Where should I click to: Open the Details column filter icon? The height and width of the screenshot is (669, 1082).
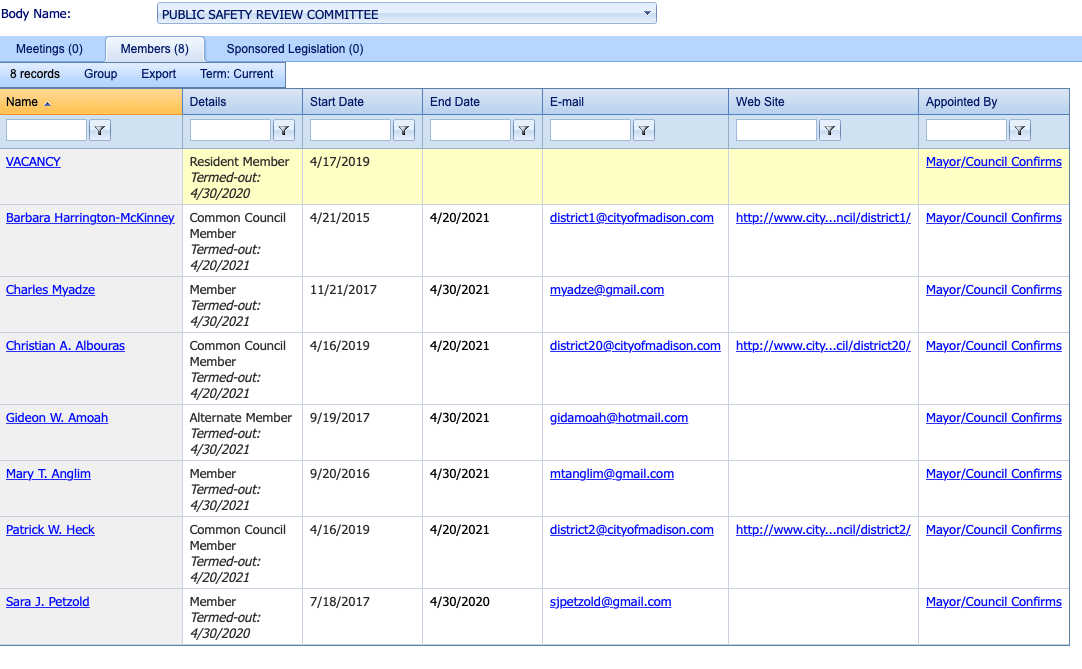[284, 130]
